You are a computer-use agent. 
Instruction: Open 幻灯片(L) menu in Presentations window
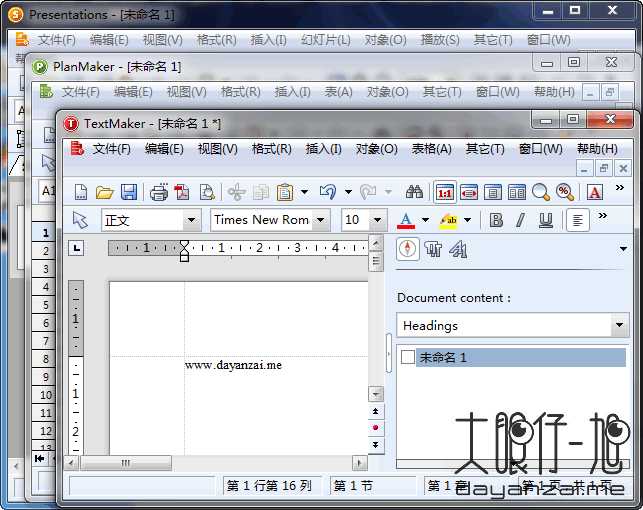pyautogui.click(x=326, y=40)
